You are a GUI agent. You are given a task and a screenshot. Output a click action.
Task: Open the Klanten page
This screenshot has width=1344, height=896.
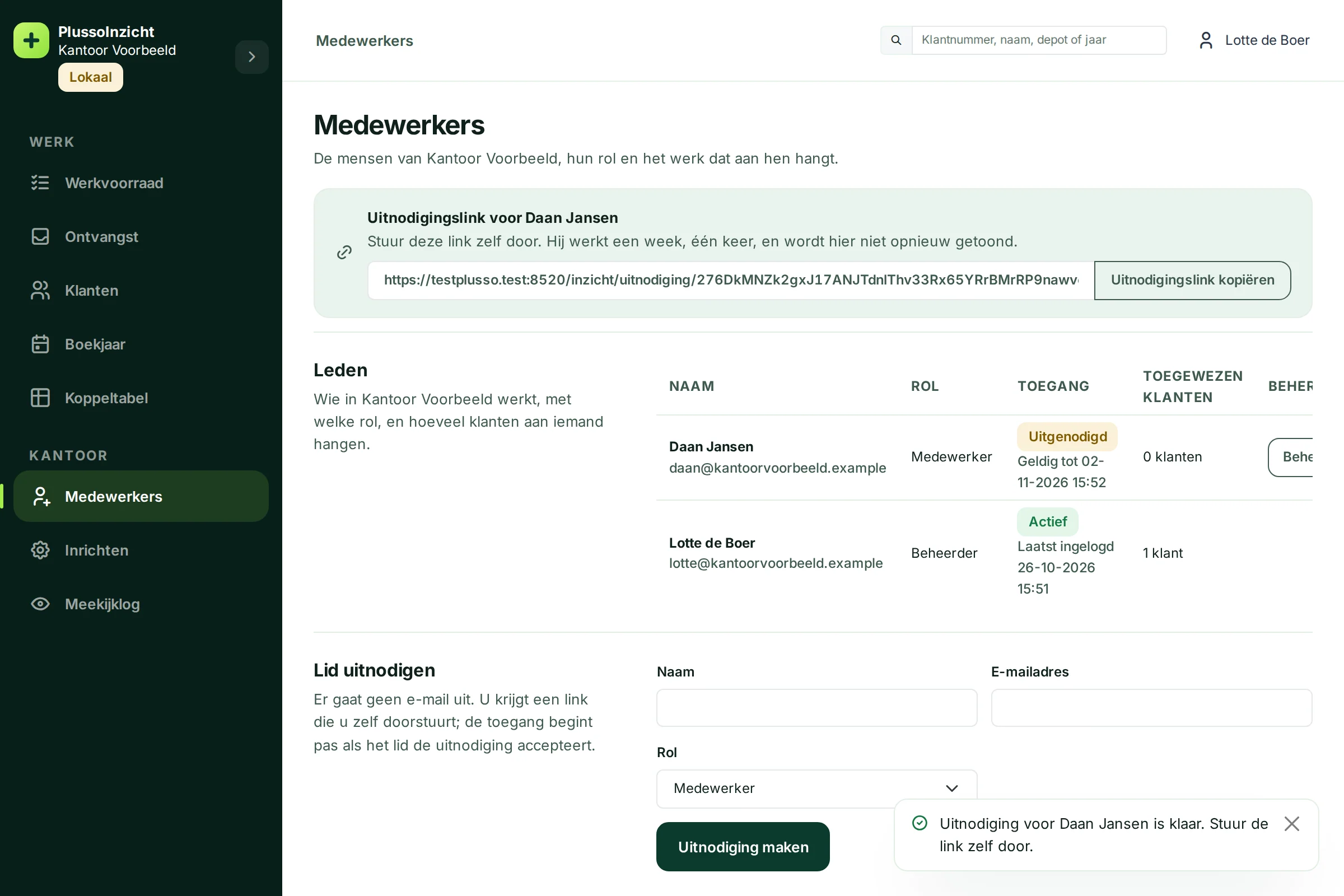[141, 290]
